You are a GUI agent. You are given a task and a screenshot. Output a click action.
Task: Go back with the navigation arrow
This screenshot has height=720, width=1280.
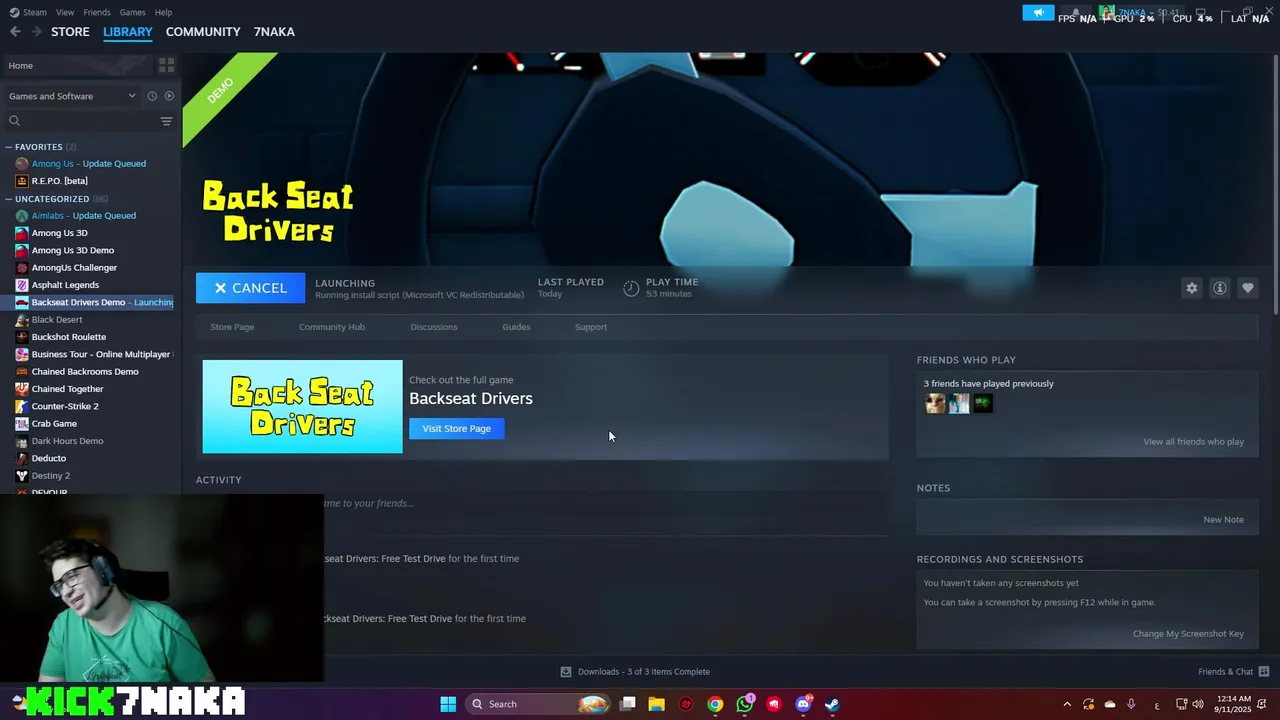point(15,32)
